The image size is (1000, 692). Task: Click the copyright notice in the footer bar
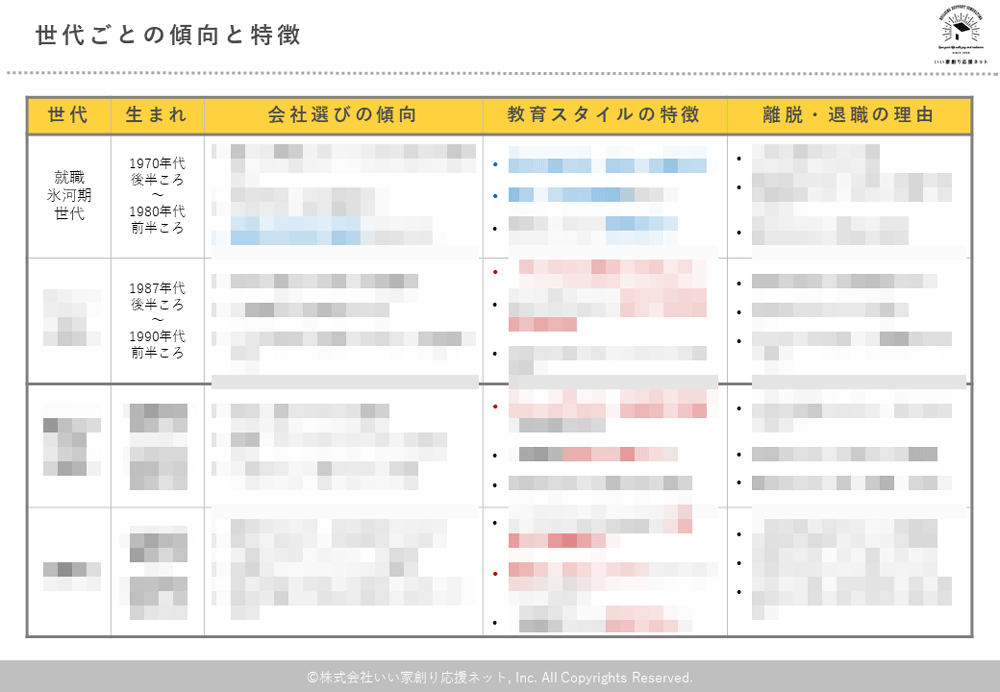pos(500,677)
